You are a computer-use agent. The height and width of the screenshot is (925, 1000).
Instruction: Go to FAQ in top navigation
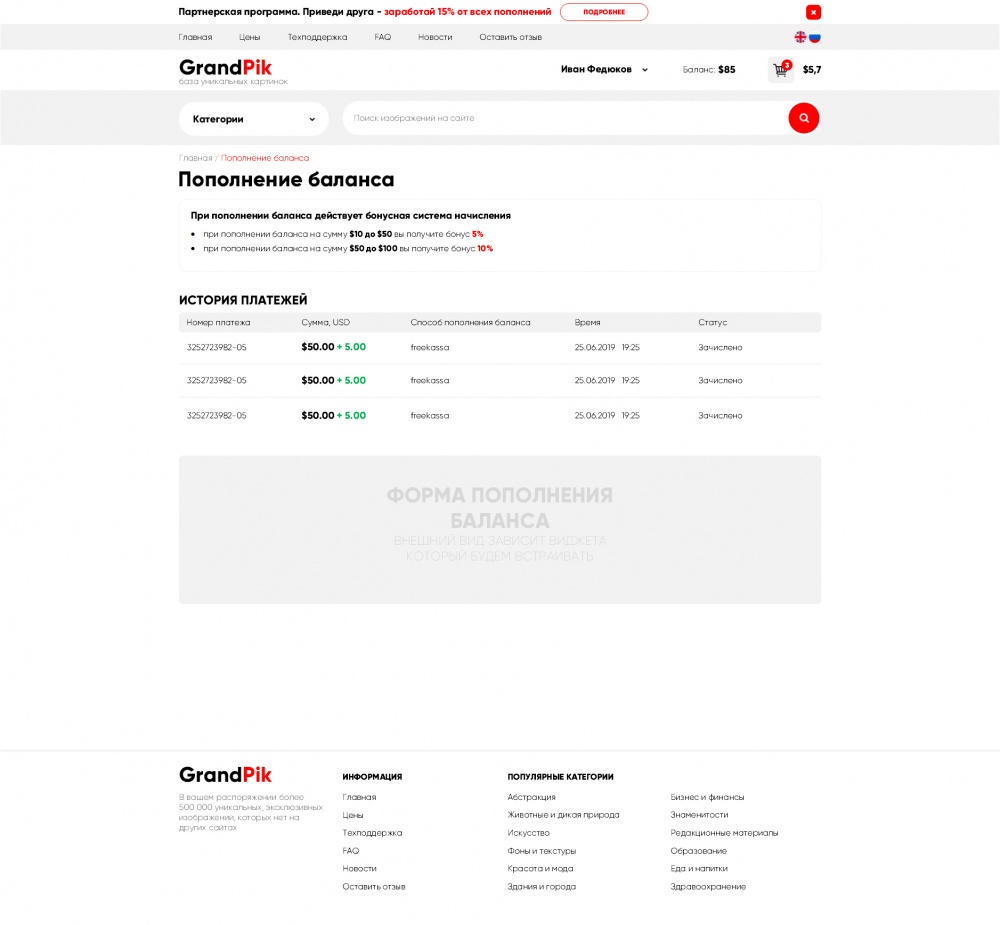[383, 37]
